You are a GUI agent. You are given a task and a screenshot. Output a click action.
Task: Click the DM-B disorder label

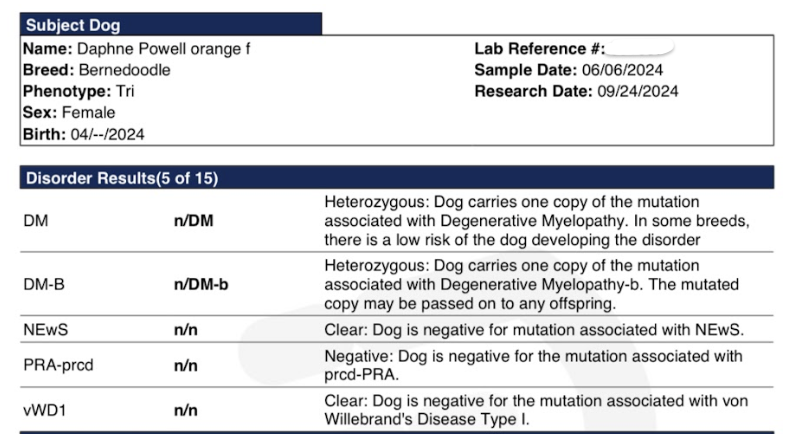(44, 284)
